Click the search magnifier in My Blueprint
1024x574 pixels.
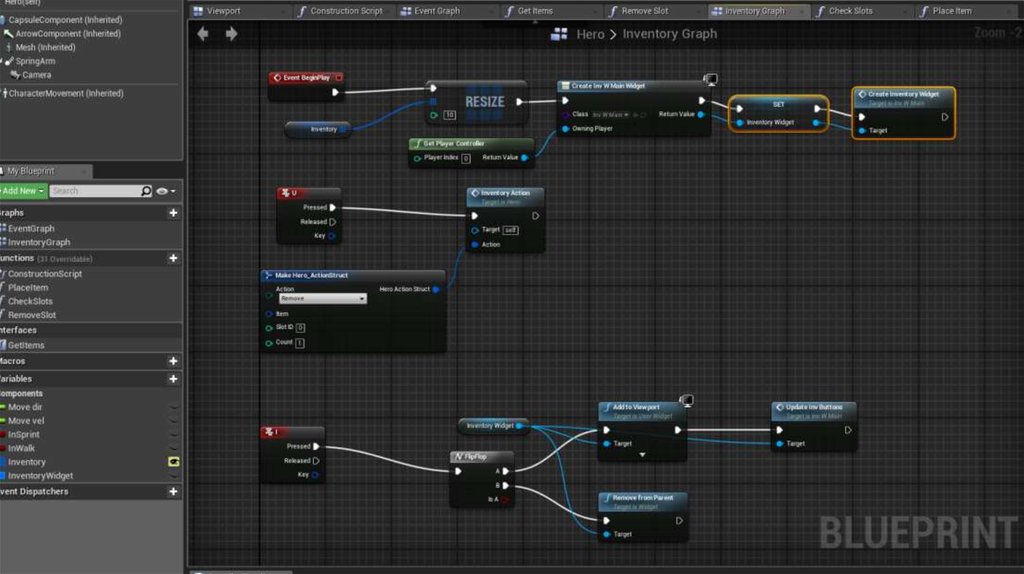(x=147, y=191)
